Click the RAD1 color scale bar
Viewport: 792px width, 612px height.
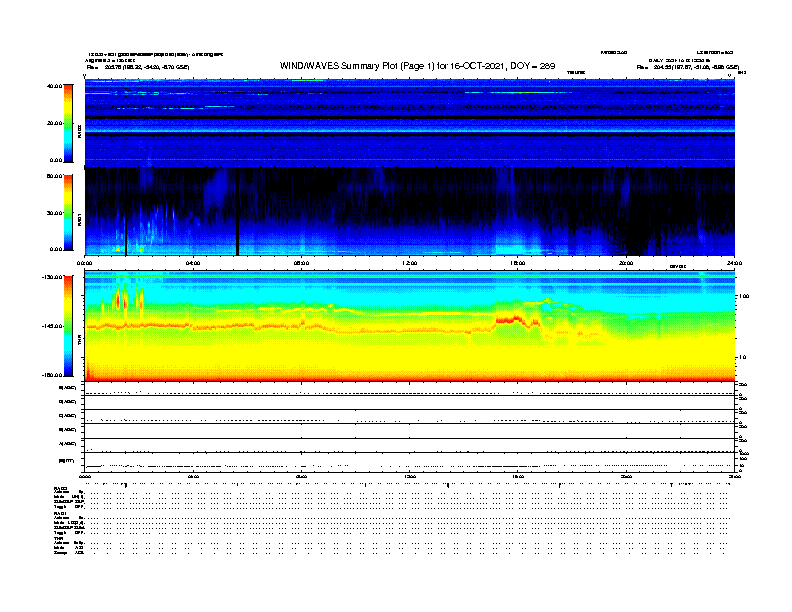[68, 213]
